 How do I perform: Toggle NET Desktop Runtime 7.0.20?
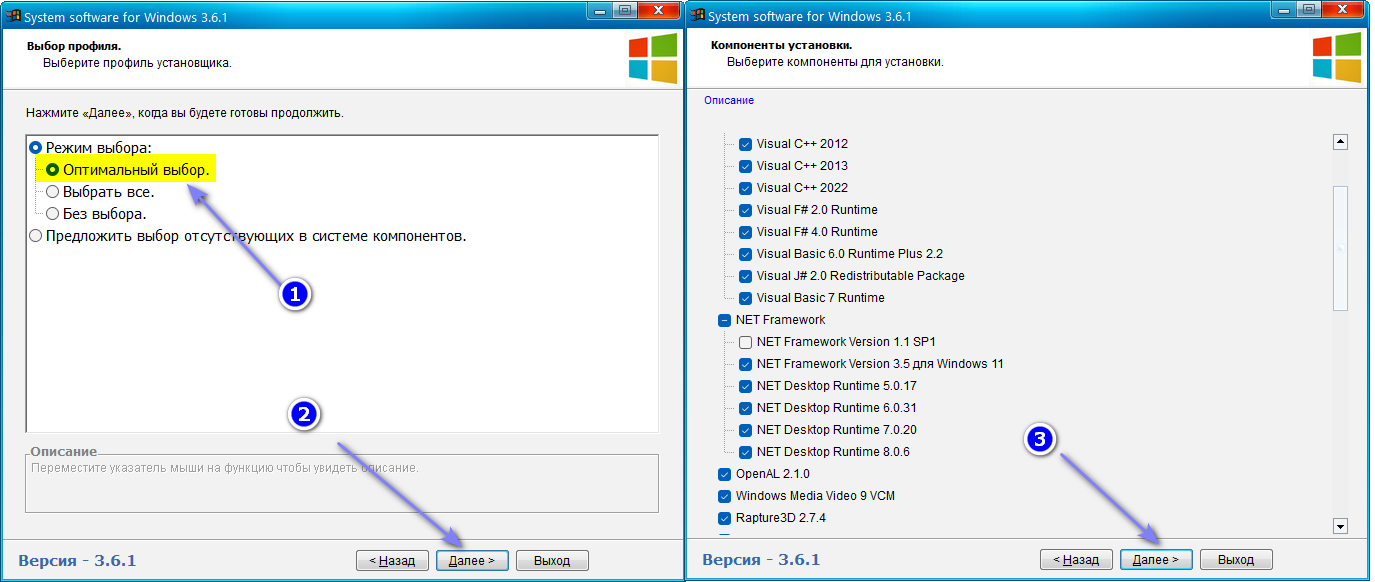click(746, 430)
